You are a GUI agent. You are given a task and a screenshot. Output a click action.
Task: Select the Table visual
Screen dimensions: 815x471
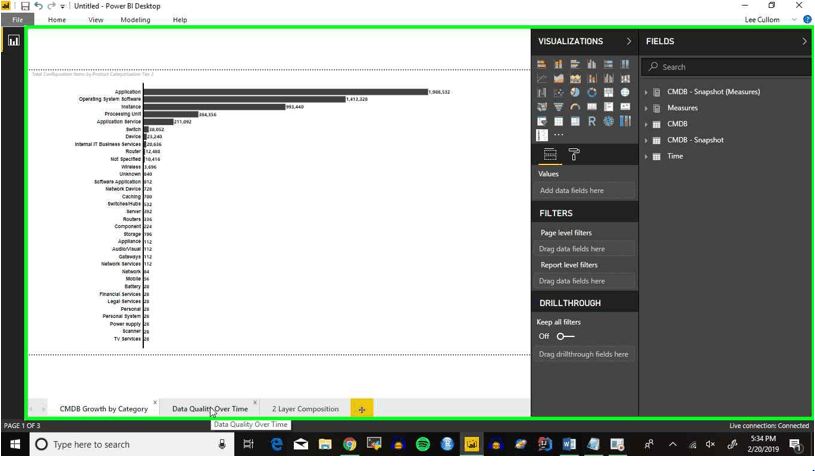pyautogui.click(x=558, y=121)
